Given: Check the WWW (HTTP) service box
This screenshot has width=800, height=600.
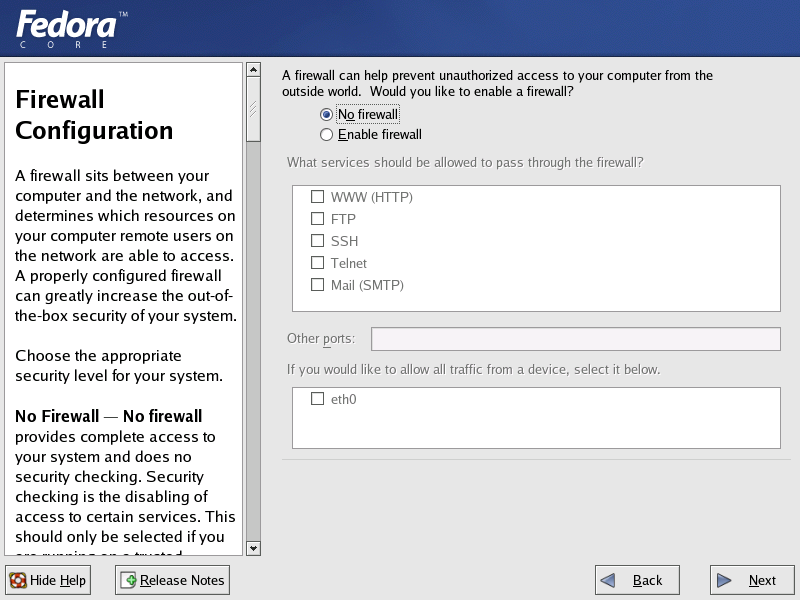Looking at the screenshot, I should click(317, 196).
